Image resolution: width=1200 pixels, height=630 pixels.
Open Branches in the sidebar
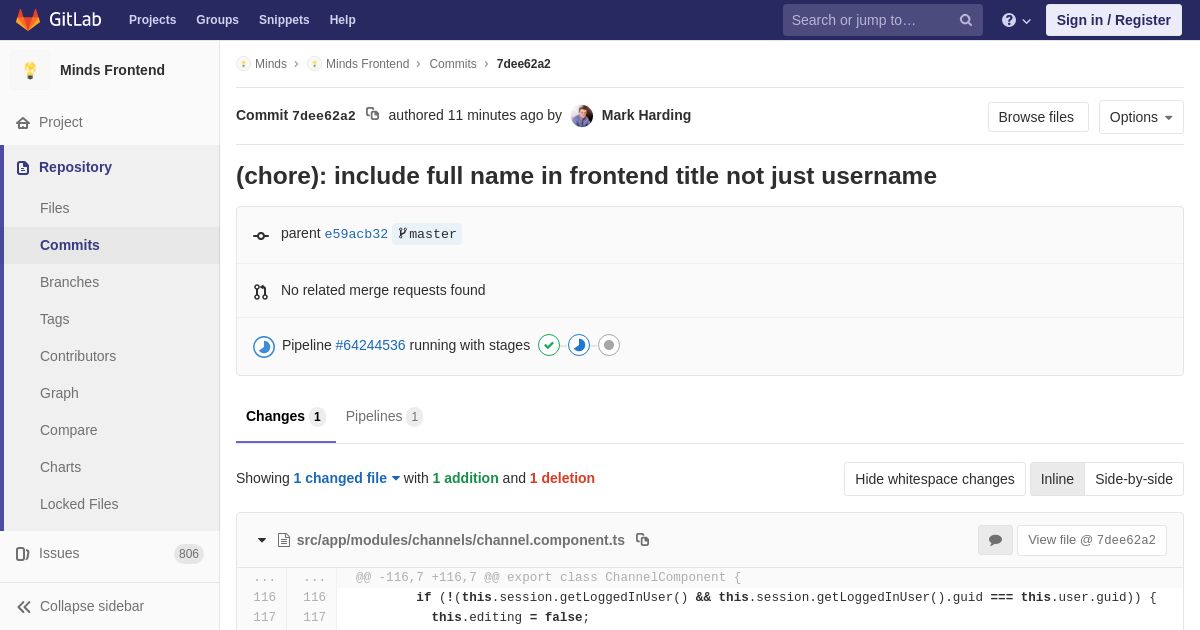110,282
